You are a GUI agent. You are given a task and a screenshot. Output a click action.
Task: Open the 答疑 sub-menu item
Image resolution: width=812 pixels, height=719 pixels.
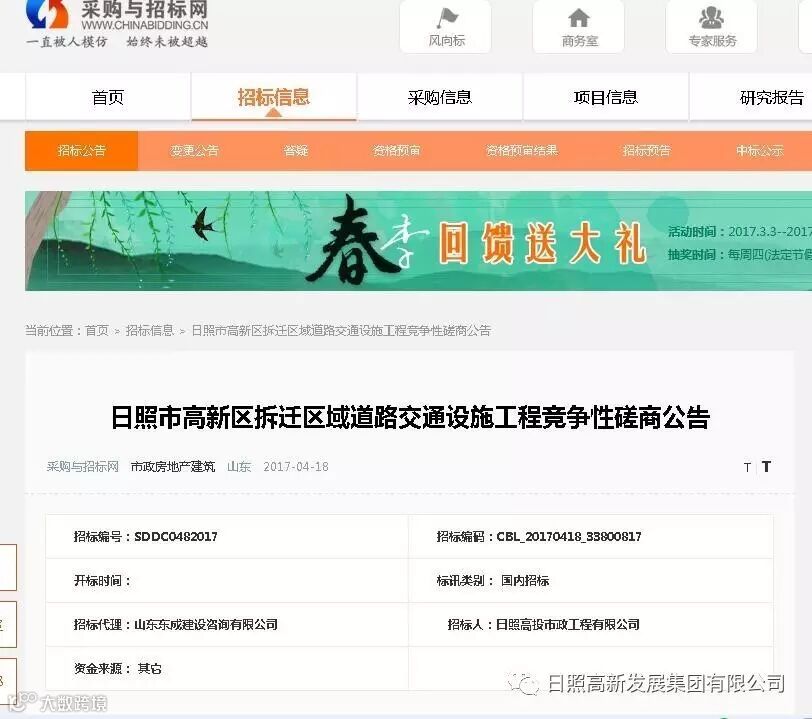pyautogui.click(x=296, y=151)
